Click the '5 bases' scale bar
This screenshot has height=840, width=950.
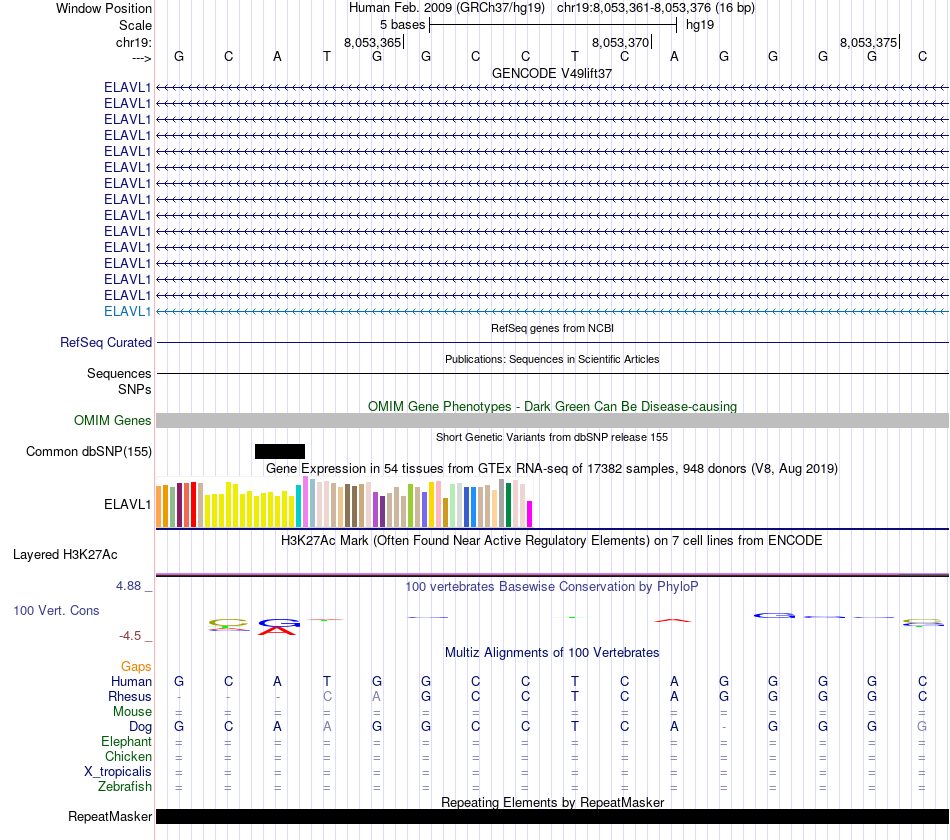pyautogui.click(x=553, y=25)
